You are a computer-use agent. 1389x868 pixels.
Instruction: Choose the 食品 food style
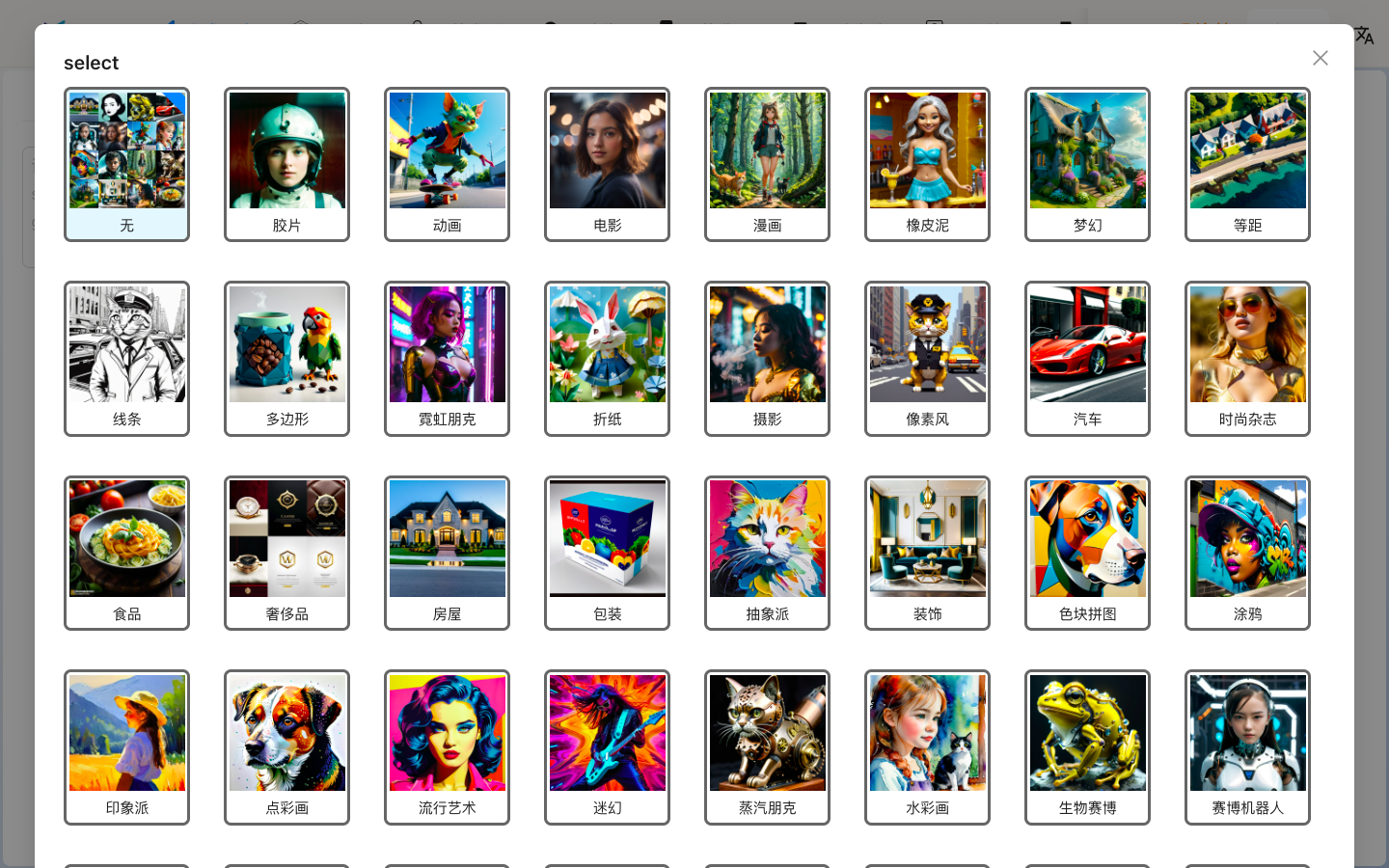point(126,553)
